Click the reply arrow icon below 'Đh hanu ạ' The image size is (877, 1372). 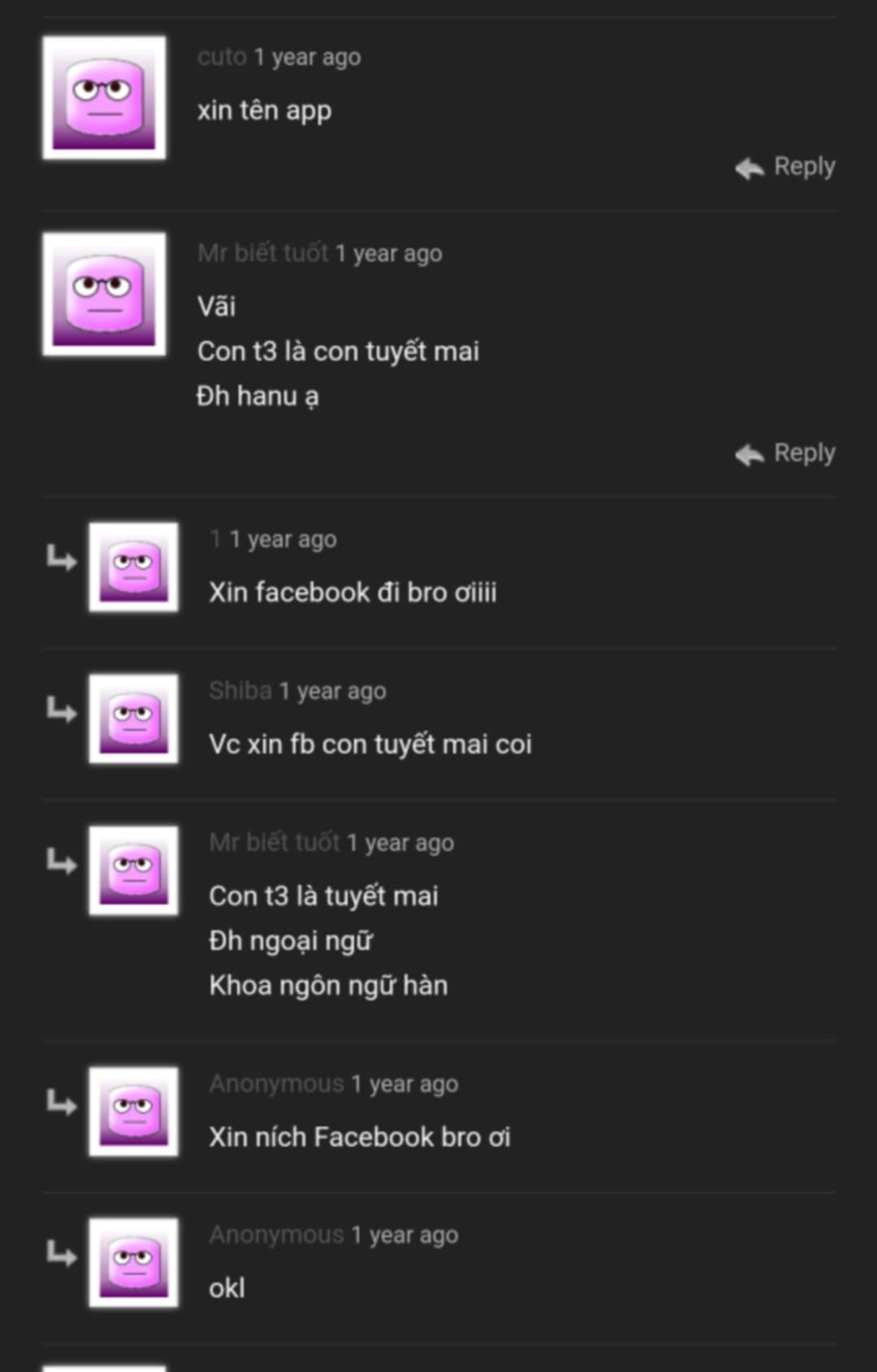(x=750, y=455)
